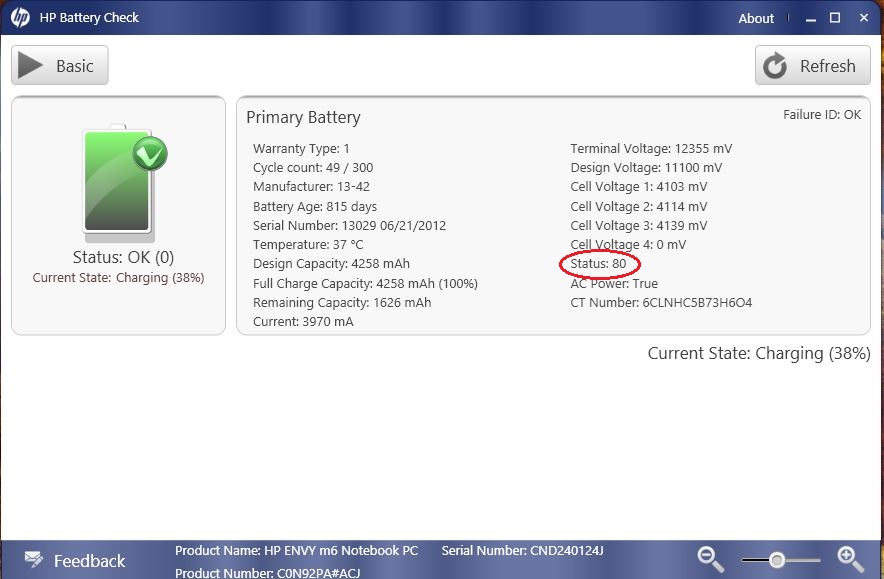This screenshot has width=884, height=579.
Task: Click 'AC Power: True' text
Action: pos(614,284)
